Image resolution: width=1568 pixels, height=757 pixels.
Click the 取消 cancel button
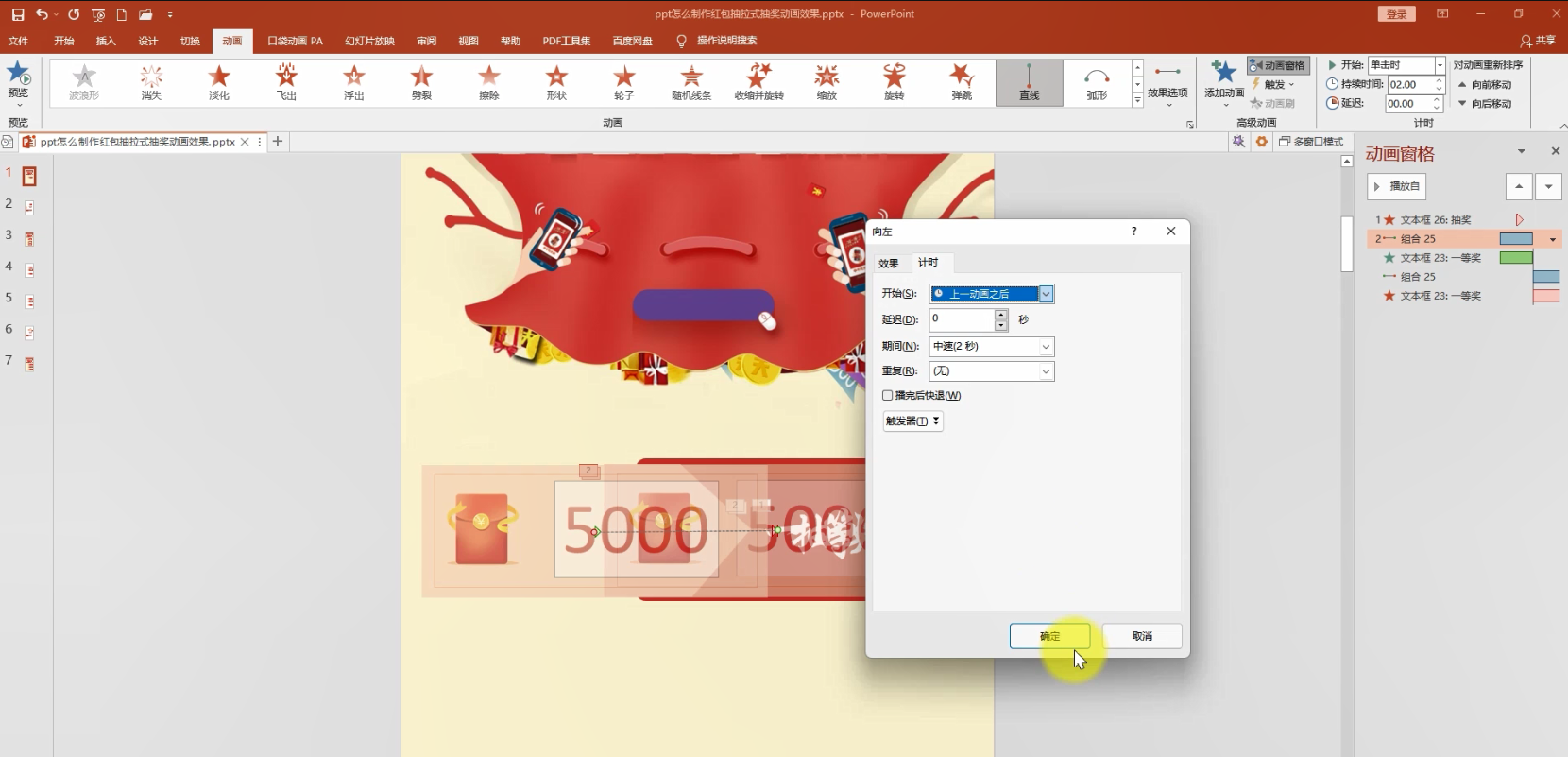1142,636
